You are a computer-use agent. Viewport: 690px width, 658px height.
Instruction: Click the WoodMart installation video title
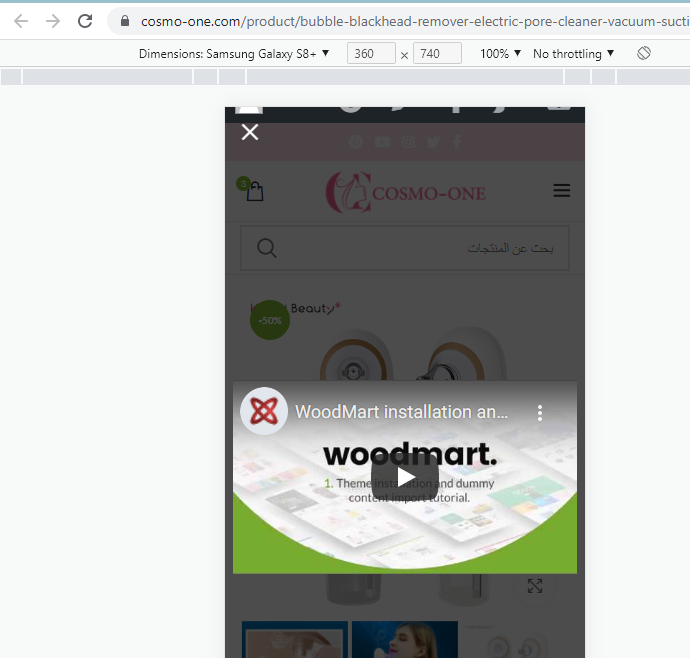coord(401,412)
